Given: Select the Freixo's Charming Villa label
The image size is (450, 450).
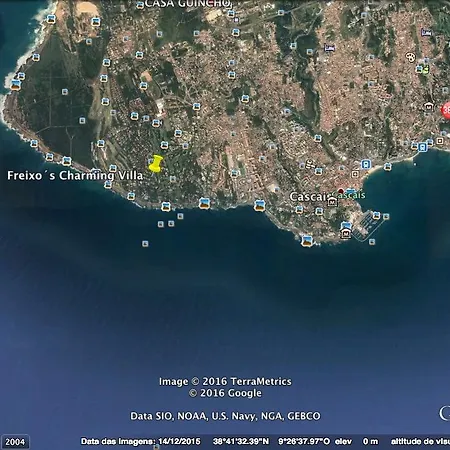Looking at the screenshot, I should [x=75, y=176].
